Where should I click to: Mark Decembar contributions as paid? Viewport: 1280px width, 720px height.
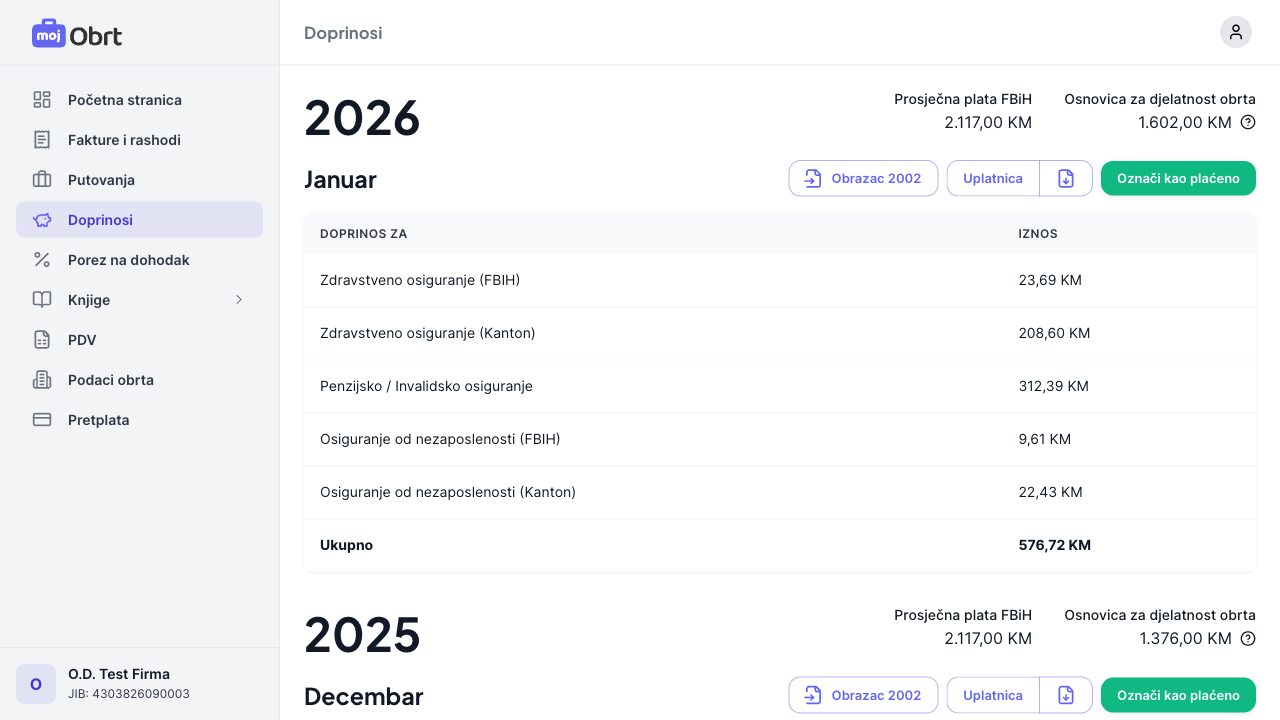(x=1178, y=695)
